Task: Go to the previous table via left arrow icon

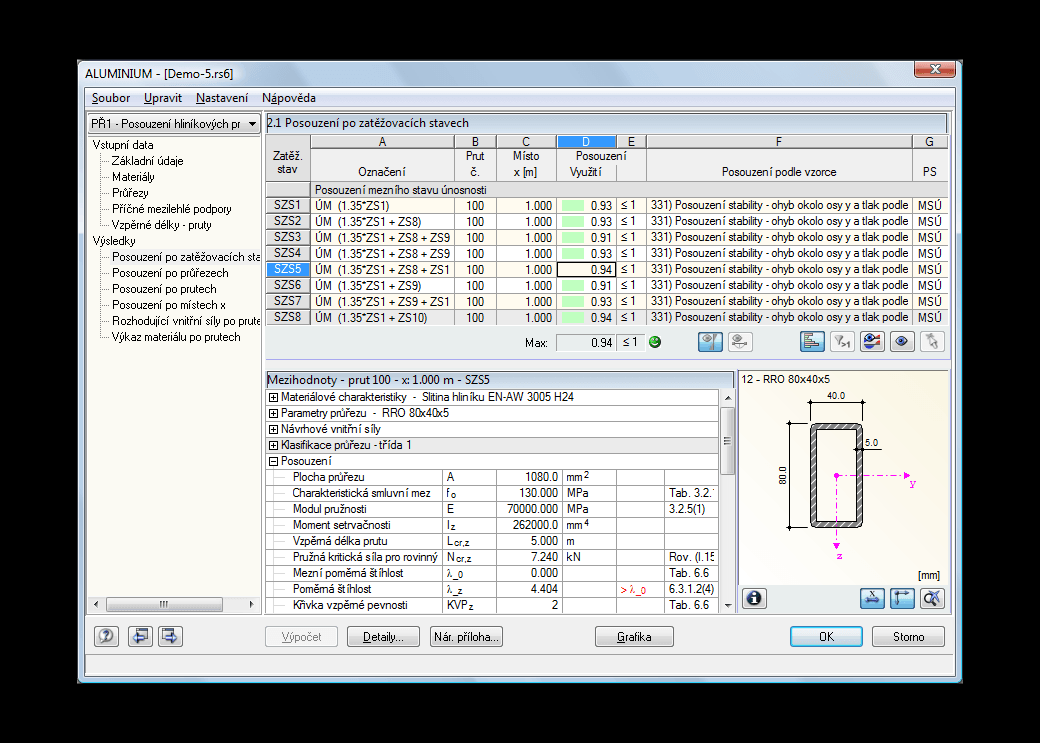Action: point(140,636)
